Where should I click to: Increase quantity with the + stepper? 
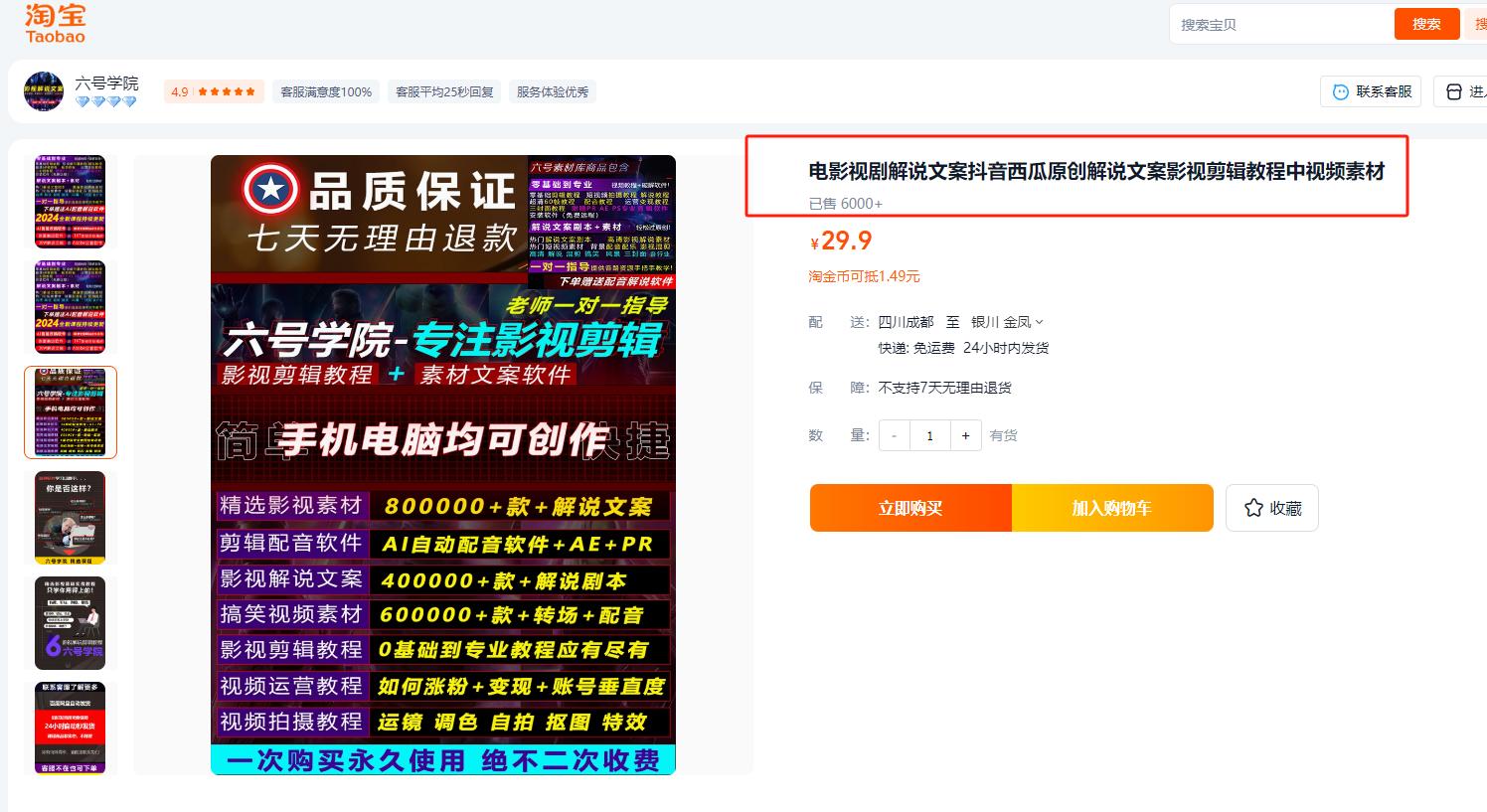pos(965,435)
